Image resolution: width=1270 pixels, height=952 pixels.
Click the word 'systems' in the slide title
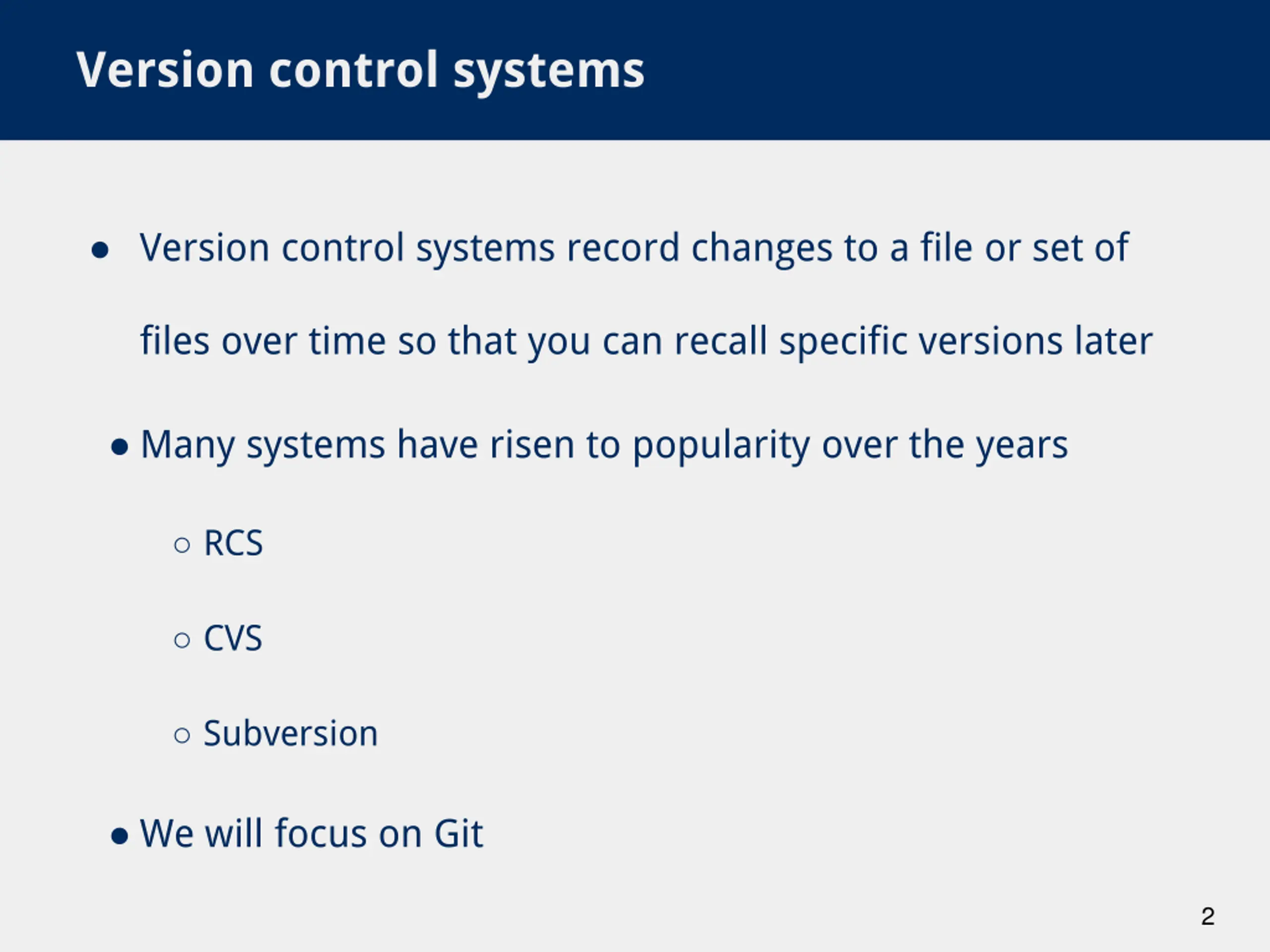[549, 73]
